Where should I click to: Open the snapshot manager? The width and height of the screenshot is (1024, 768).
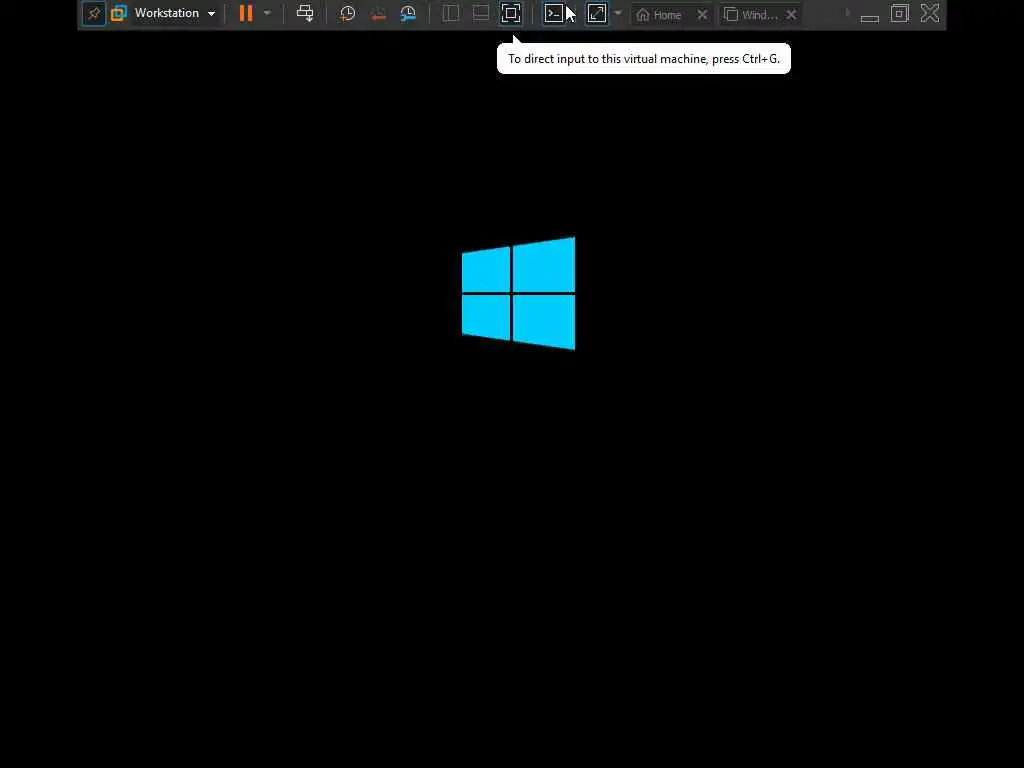(408, 14)
